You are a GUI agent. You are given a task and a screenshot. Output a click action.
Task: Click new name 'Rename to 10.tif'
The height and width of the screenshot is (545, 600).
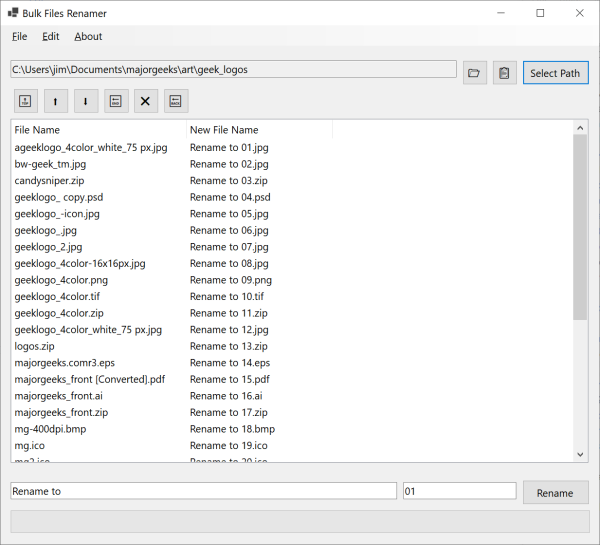[x=227, y=297]
